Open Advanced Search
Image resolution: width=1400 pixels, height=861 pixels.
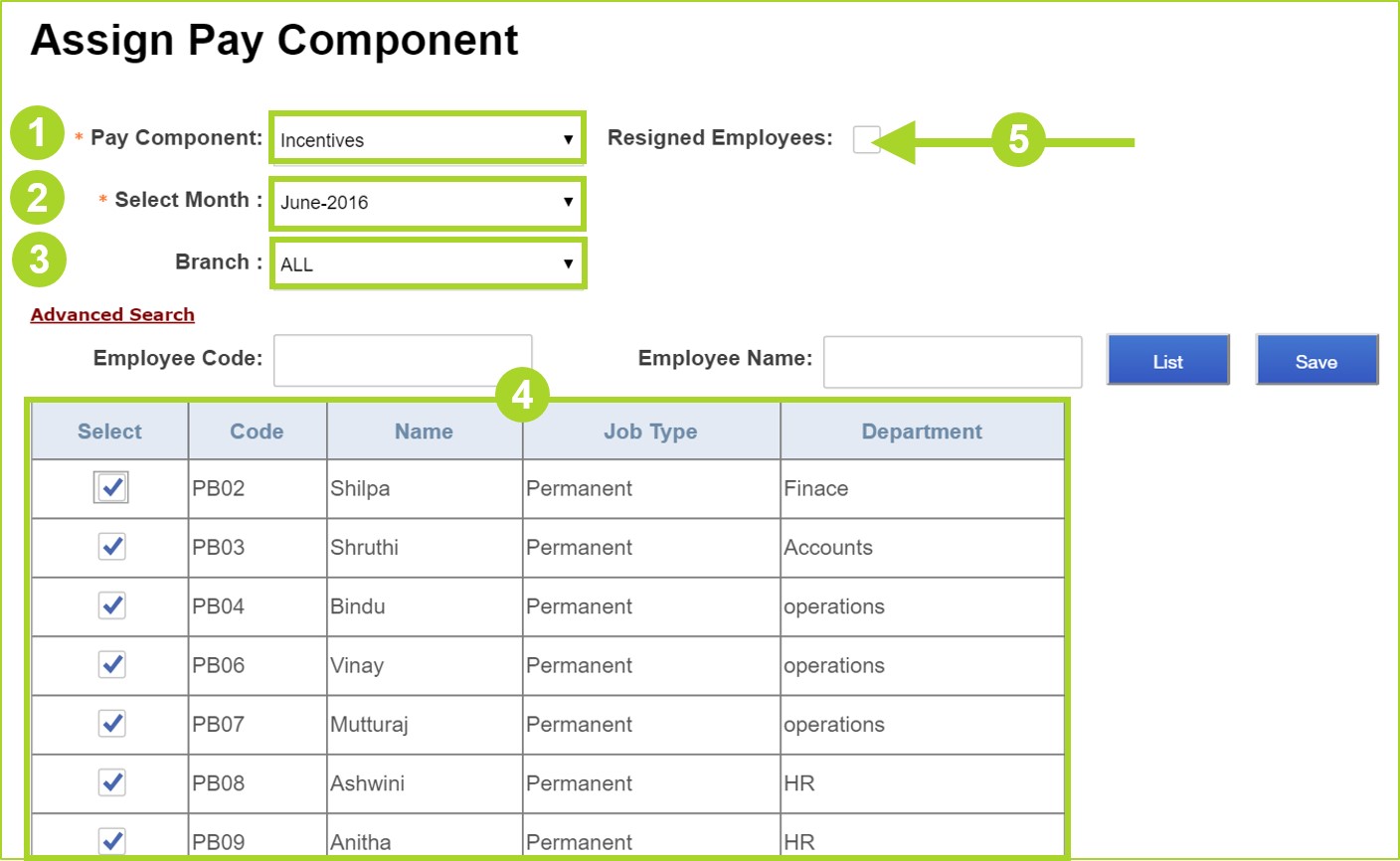[111, 313]
